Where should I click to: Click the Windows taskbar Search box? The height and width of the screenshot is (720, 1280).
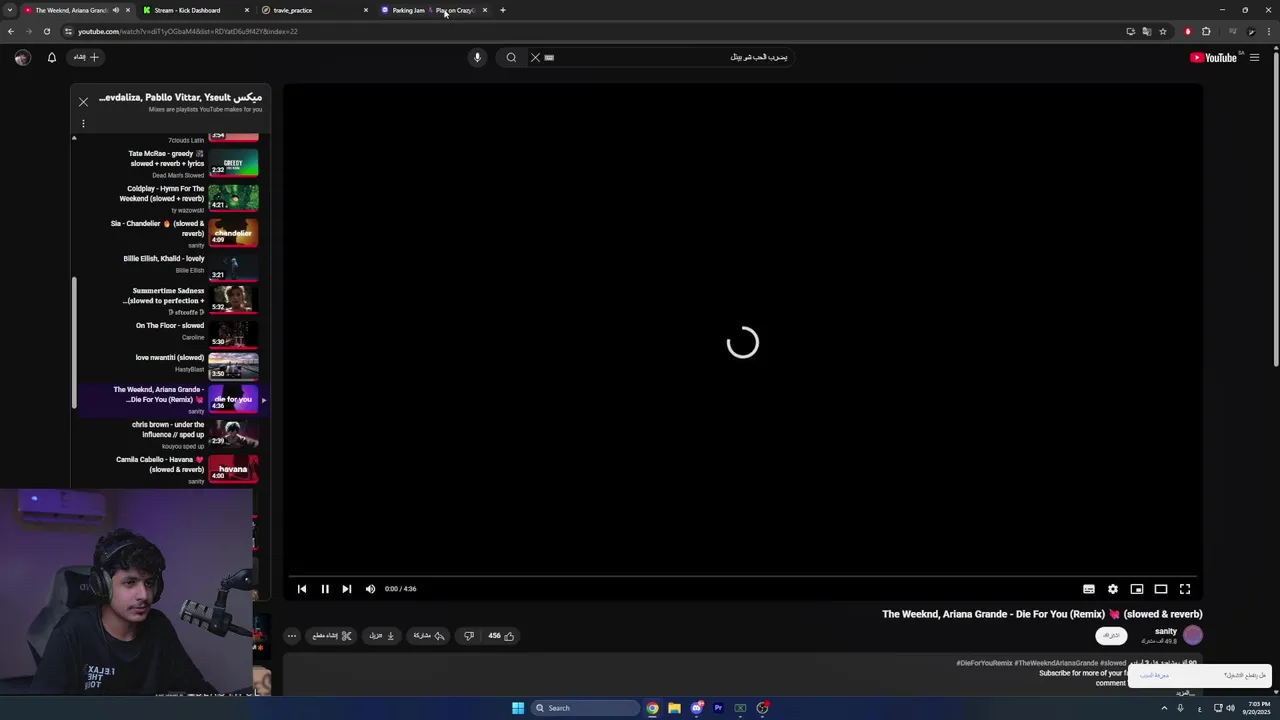(586, 708)
